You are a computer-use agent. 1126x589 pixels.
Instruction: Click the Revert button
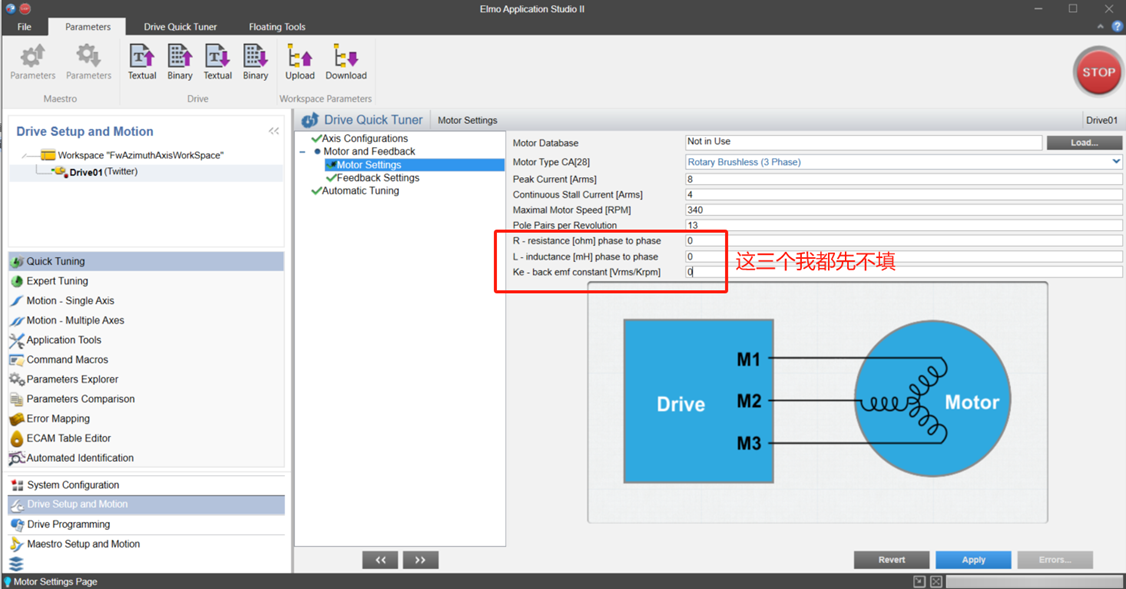click(x=892, y=560)
